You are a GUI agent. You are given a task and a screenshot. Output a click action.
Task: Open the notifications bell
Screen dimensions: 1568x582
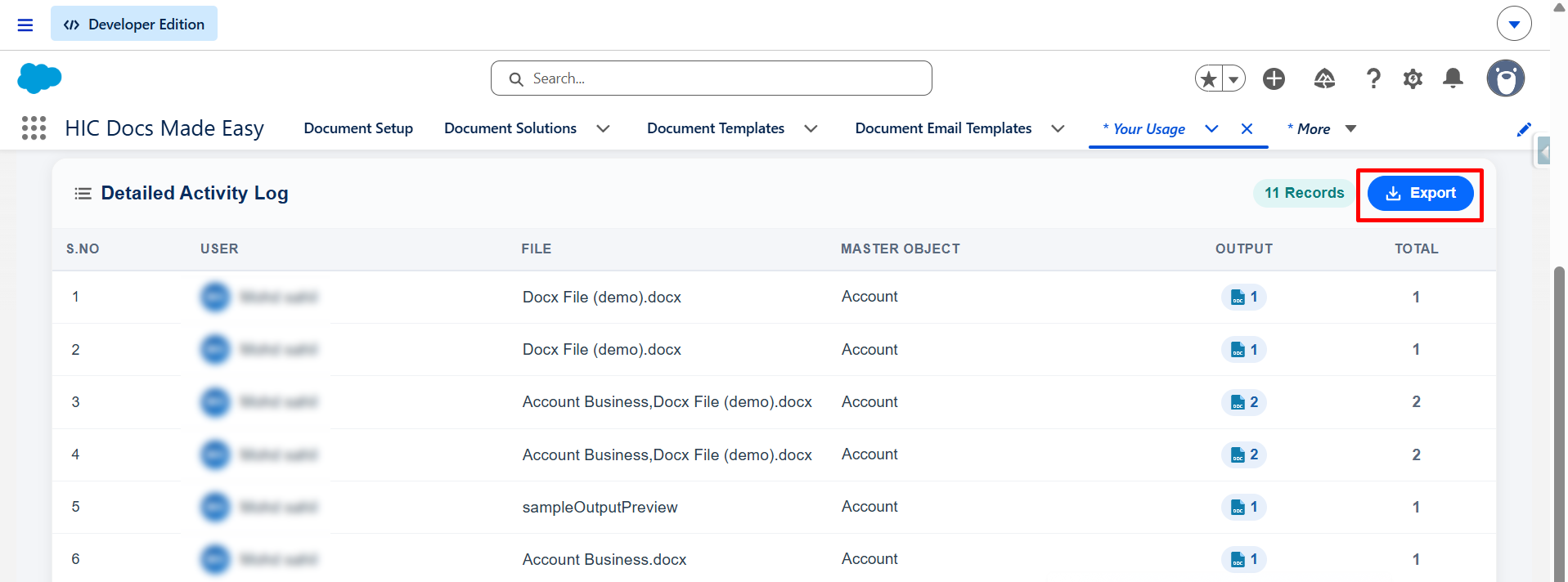1453,78
